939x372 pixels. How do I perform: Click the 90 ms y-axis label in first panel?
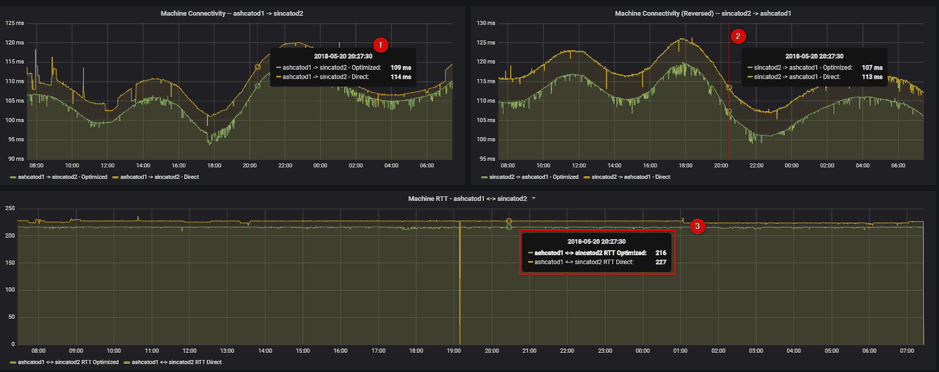point(16,159)
